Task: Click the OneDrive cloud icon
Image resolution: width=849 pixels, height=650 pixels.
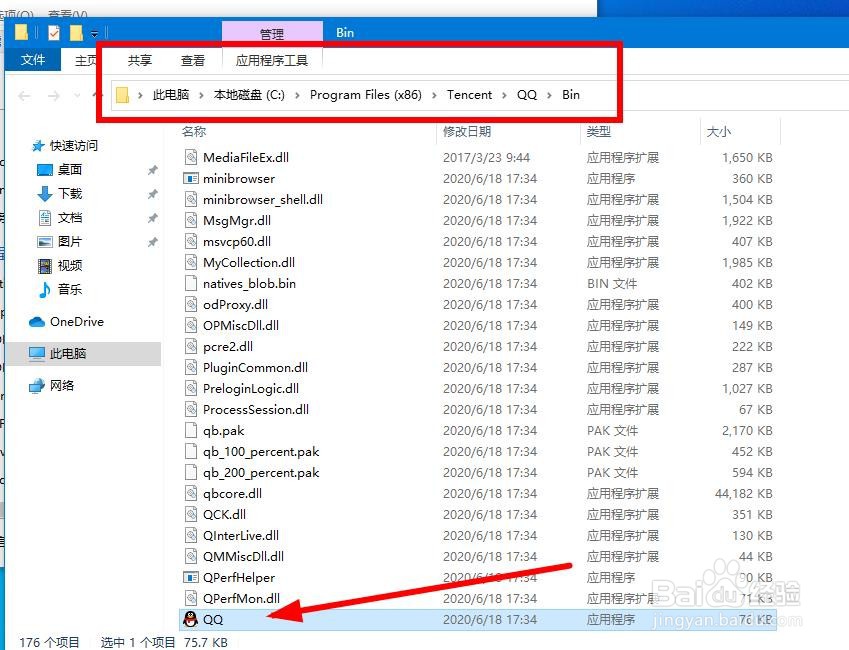Action: [37, 322]
